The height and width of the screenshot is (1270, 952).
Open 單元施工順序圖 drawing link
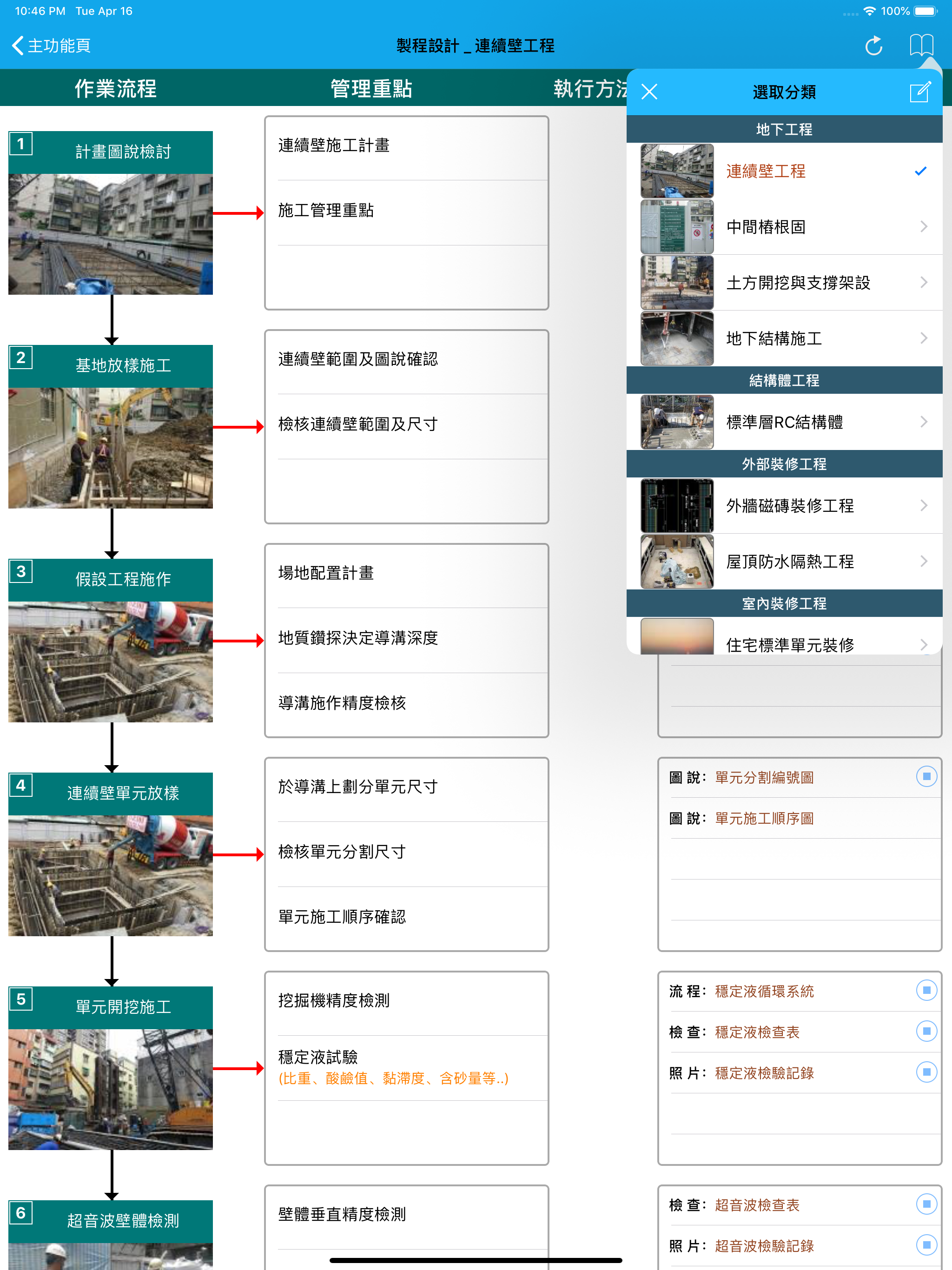764,818
